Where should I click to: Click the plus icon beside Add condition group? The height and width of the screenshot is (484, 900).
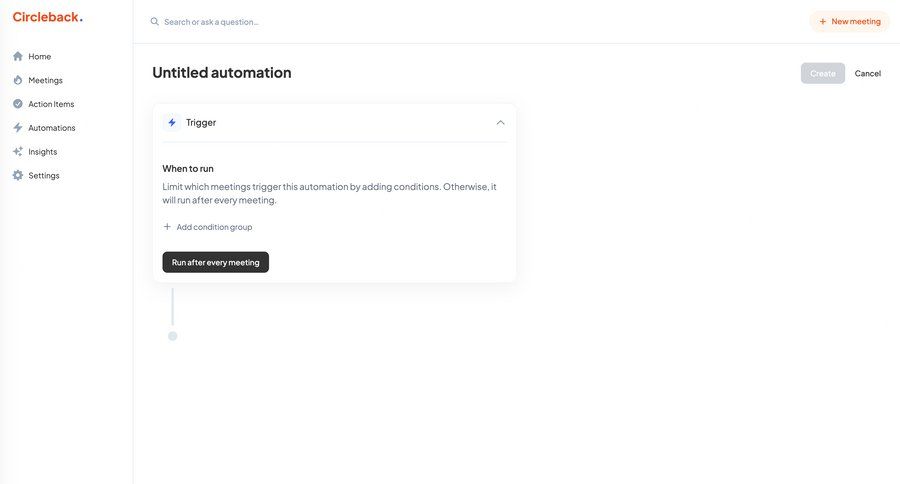pyautogui.click(x=167, y=227)
